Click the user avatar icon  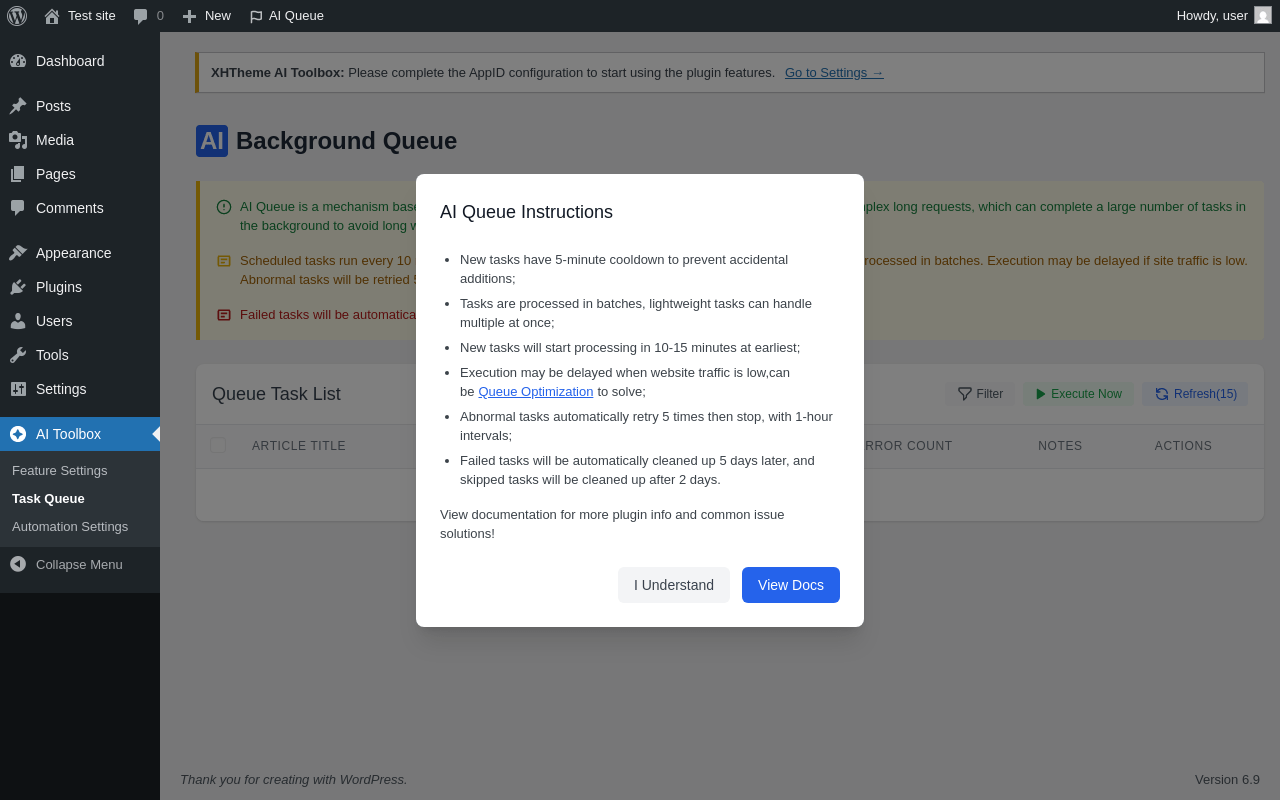[x=1263, y=16]
